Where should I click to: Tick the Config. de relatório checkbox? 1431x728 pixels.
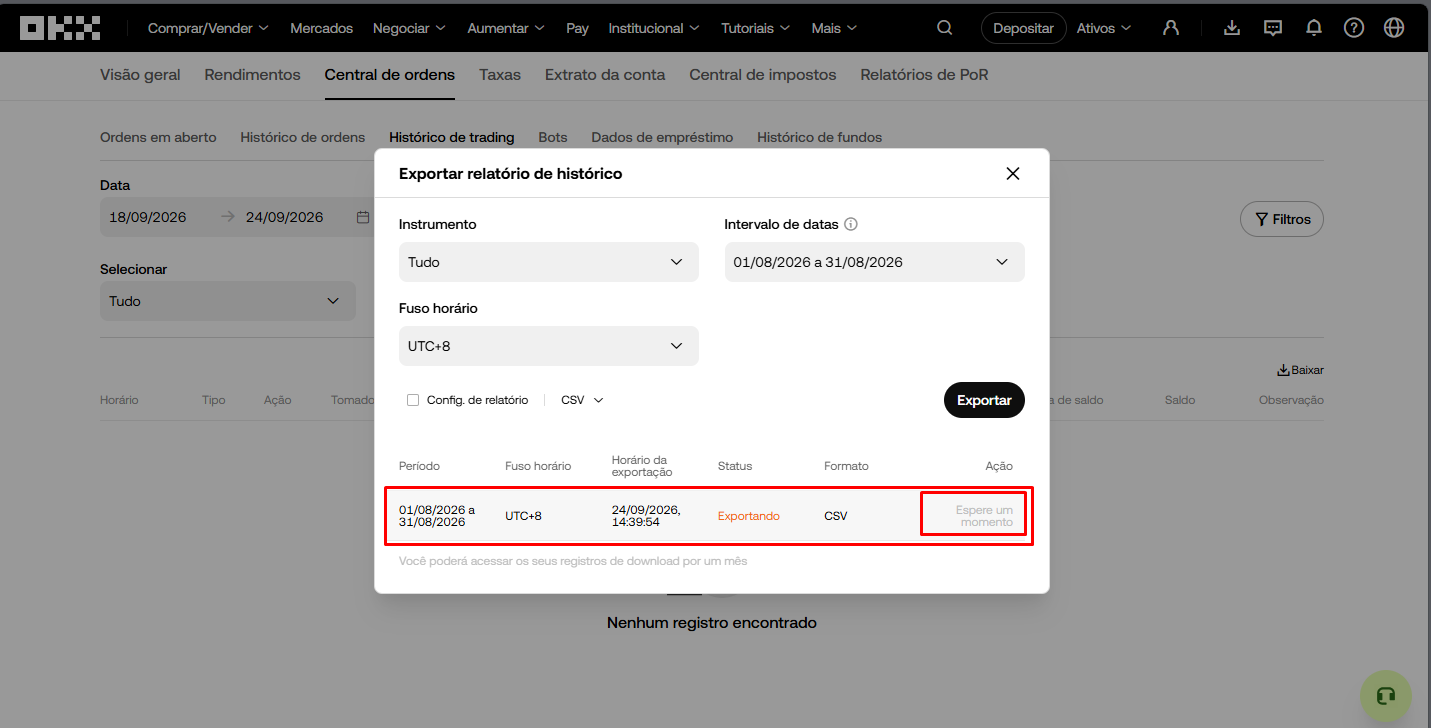click(x=413, y=400)
